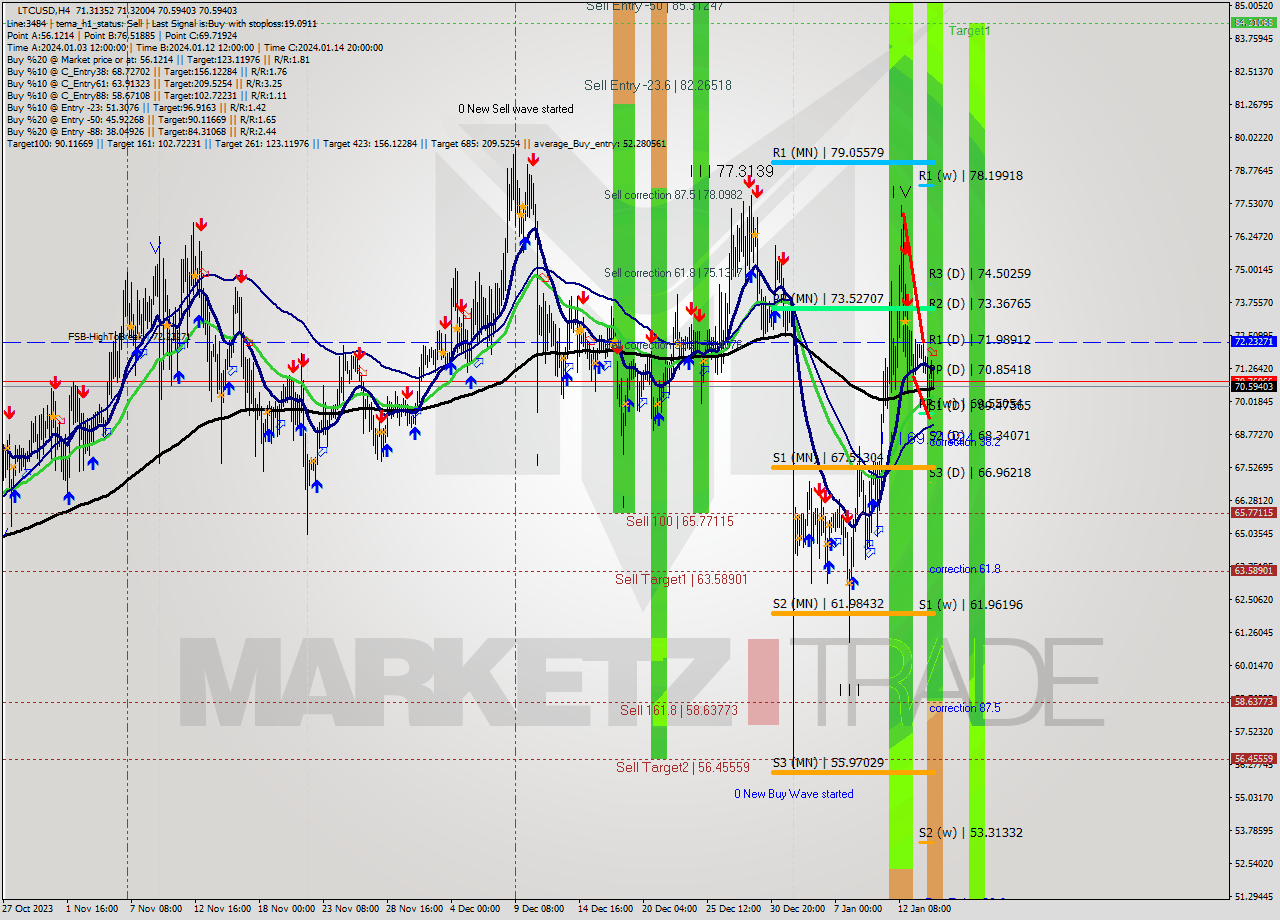Image resolution: width=1280 pixels, height=920 pixels.
Task: Select the 'R2 (D) | 73.36765' label
Action: pyautogui.click(x=980, y=304)
